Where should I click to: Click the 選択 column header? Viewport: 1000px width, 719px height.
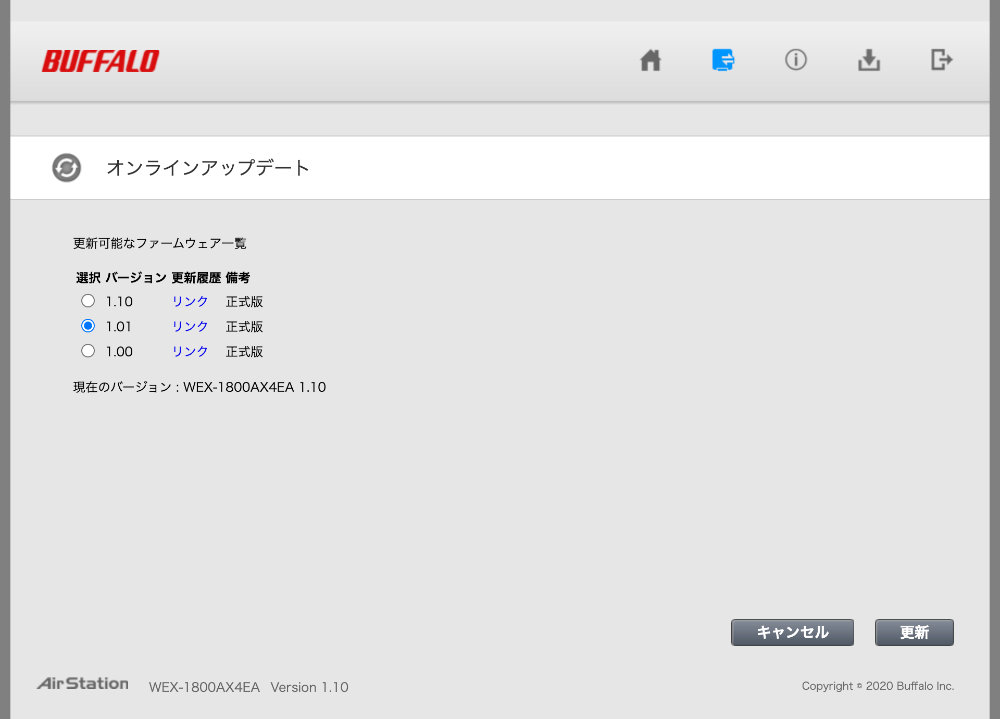[x=88, y=278]
